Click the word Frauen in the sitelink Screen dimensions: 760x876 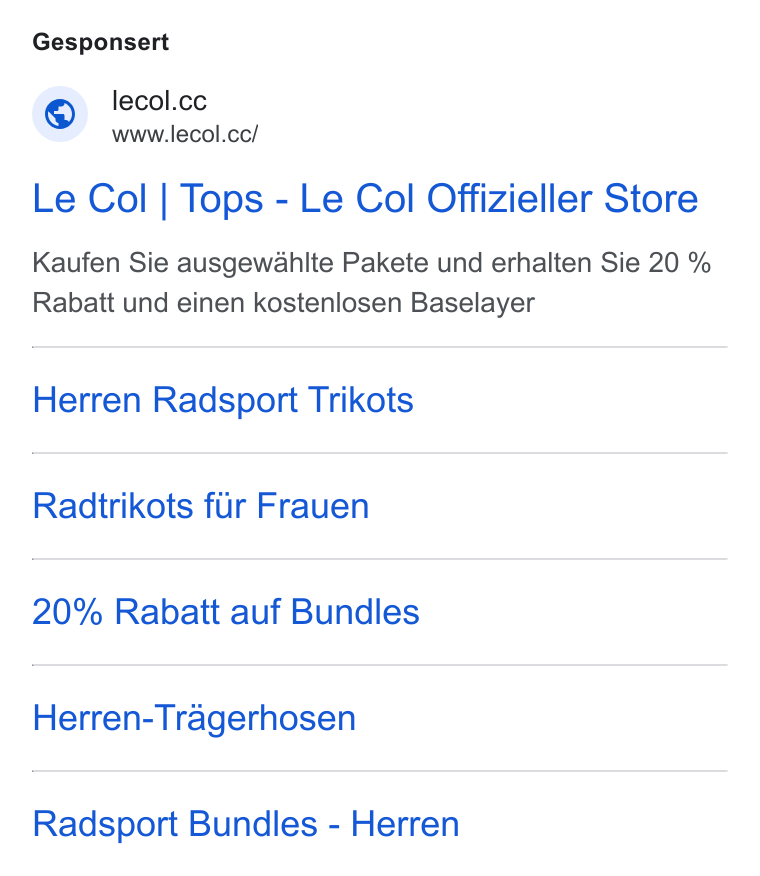click(x=313, y=506)
